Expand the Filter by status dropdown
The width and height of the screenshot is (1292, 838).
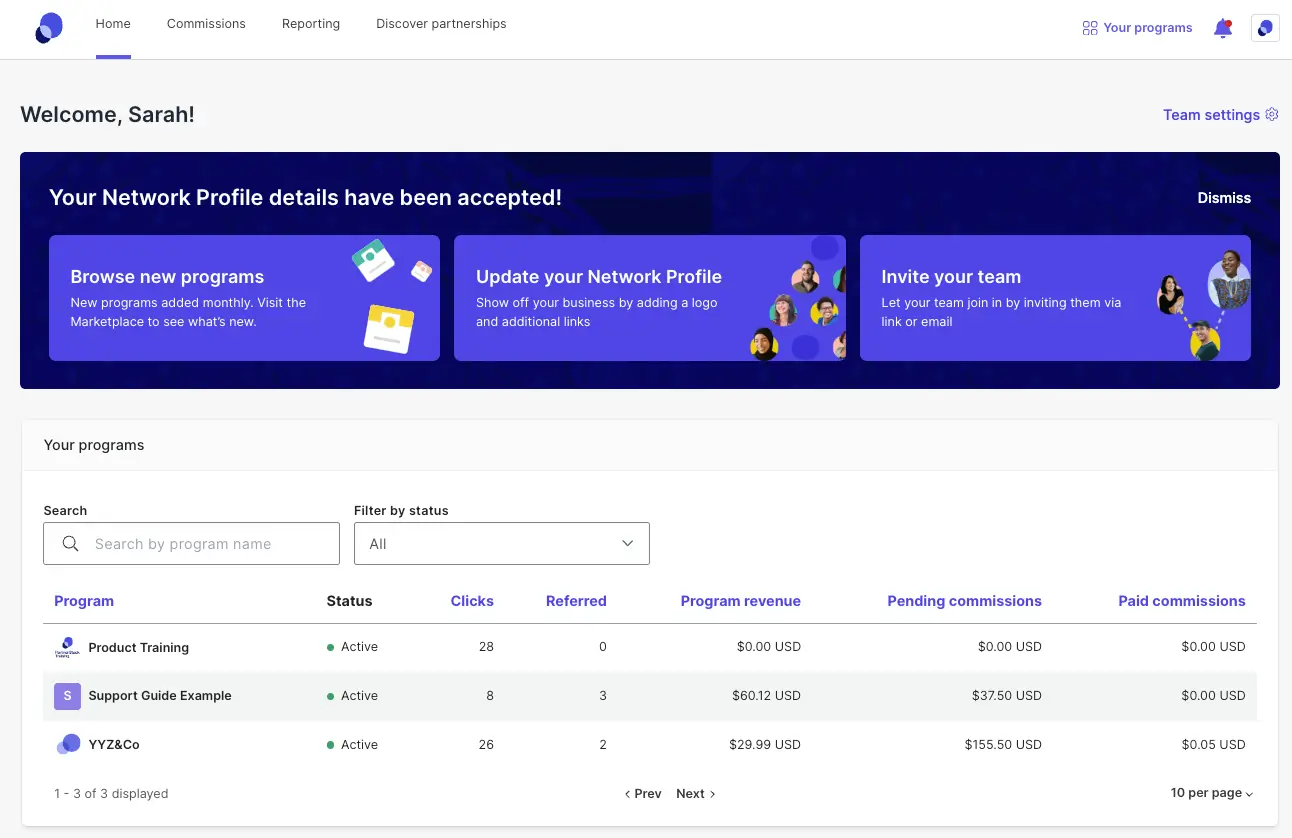502,543
